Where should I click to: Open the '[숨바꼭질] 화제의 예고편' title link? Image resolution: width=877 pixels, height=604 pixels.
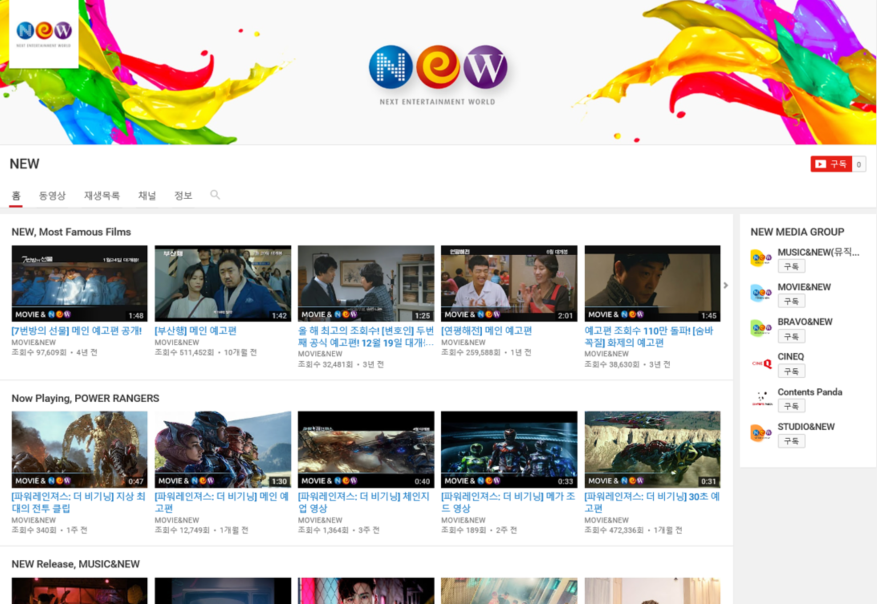[x=649, y=336]
